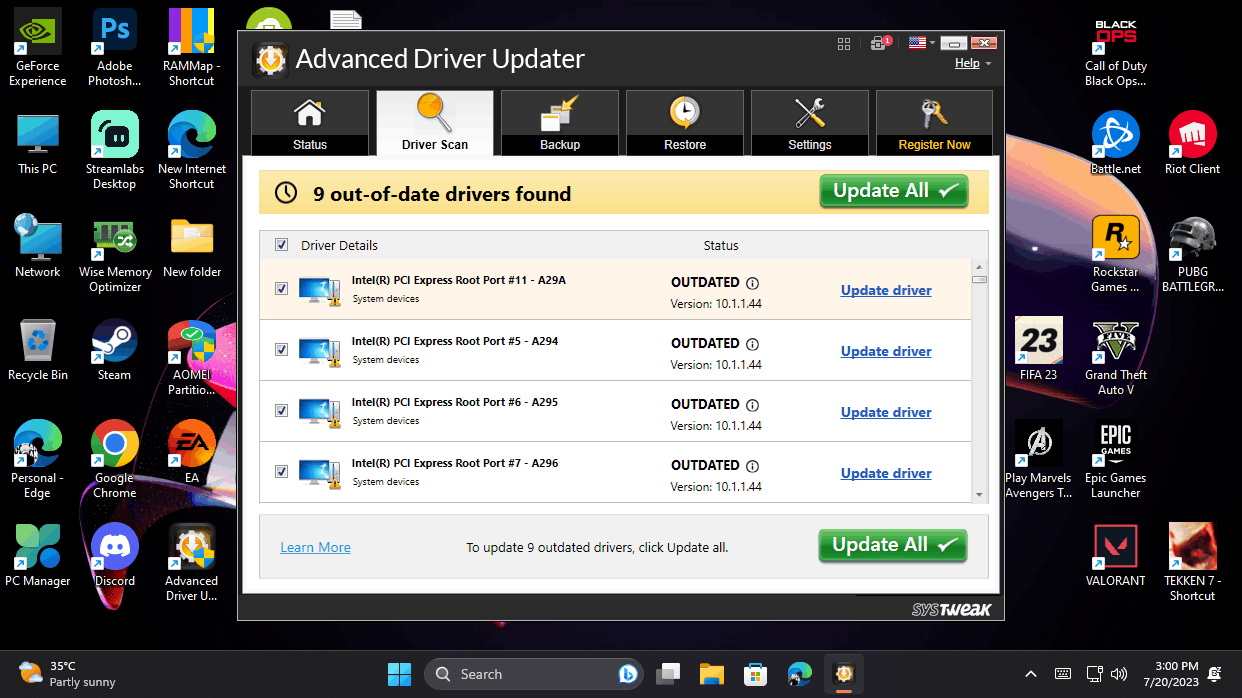Select the Epic Games Launcher icon
Screen dimensions: 1242x698
[x=1116, y=460]
